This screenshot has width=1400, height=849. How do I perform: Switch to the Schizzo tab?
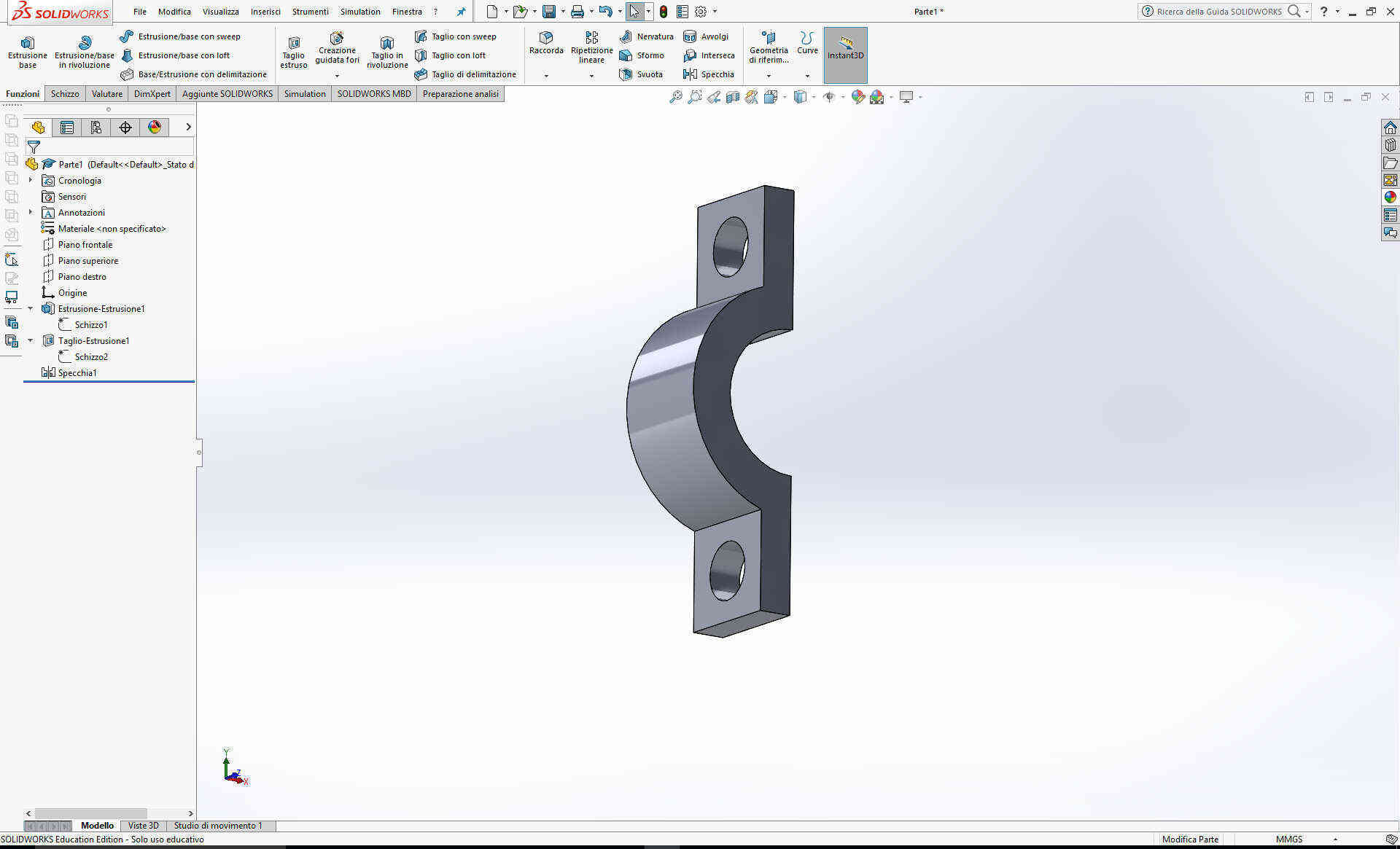point(65,94)
